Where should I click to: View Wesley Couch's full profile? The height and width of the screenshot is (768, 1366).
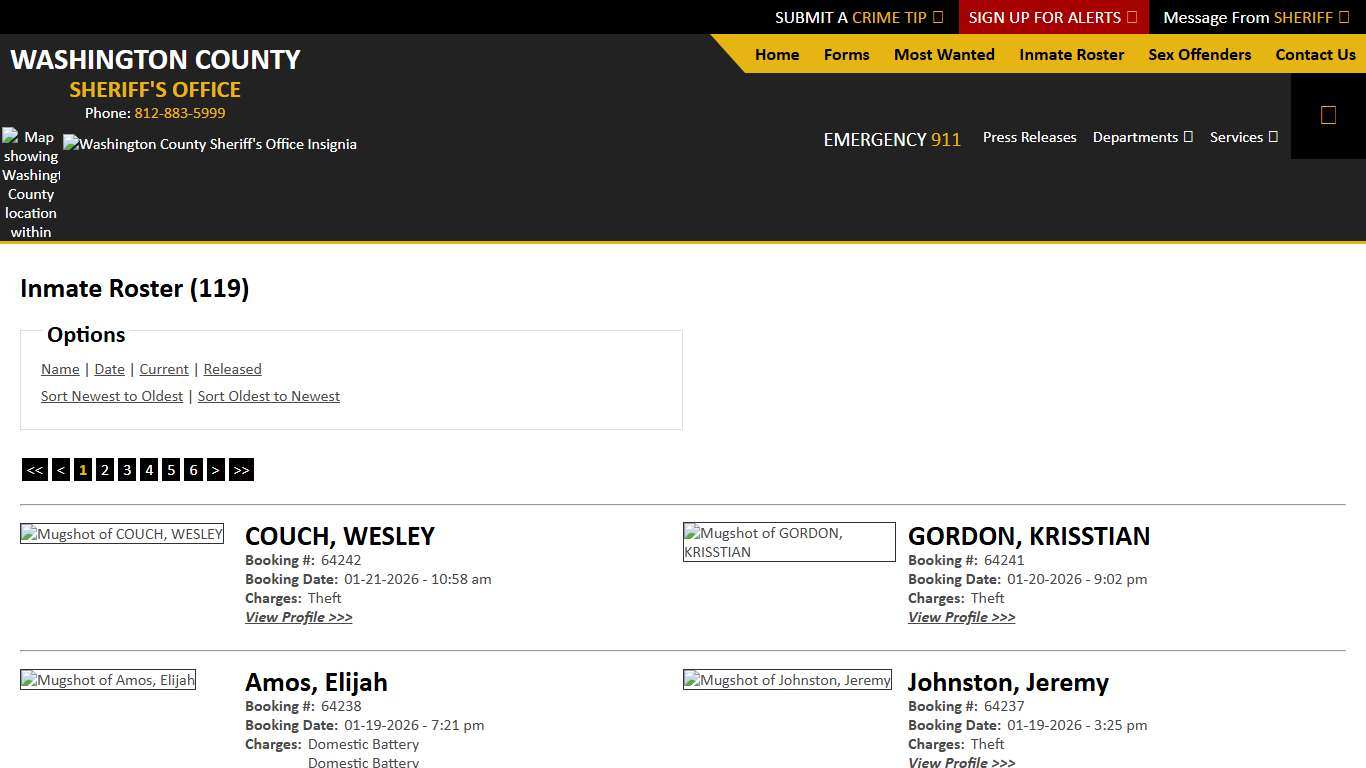point(298,617)
